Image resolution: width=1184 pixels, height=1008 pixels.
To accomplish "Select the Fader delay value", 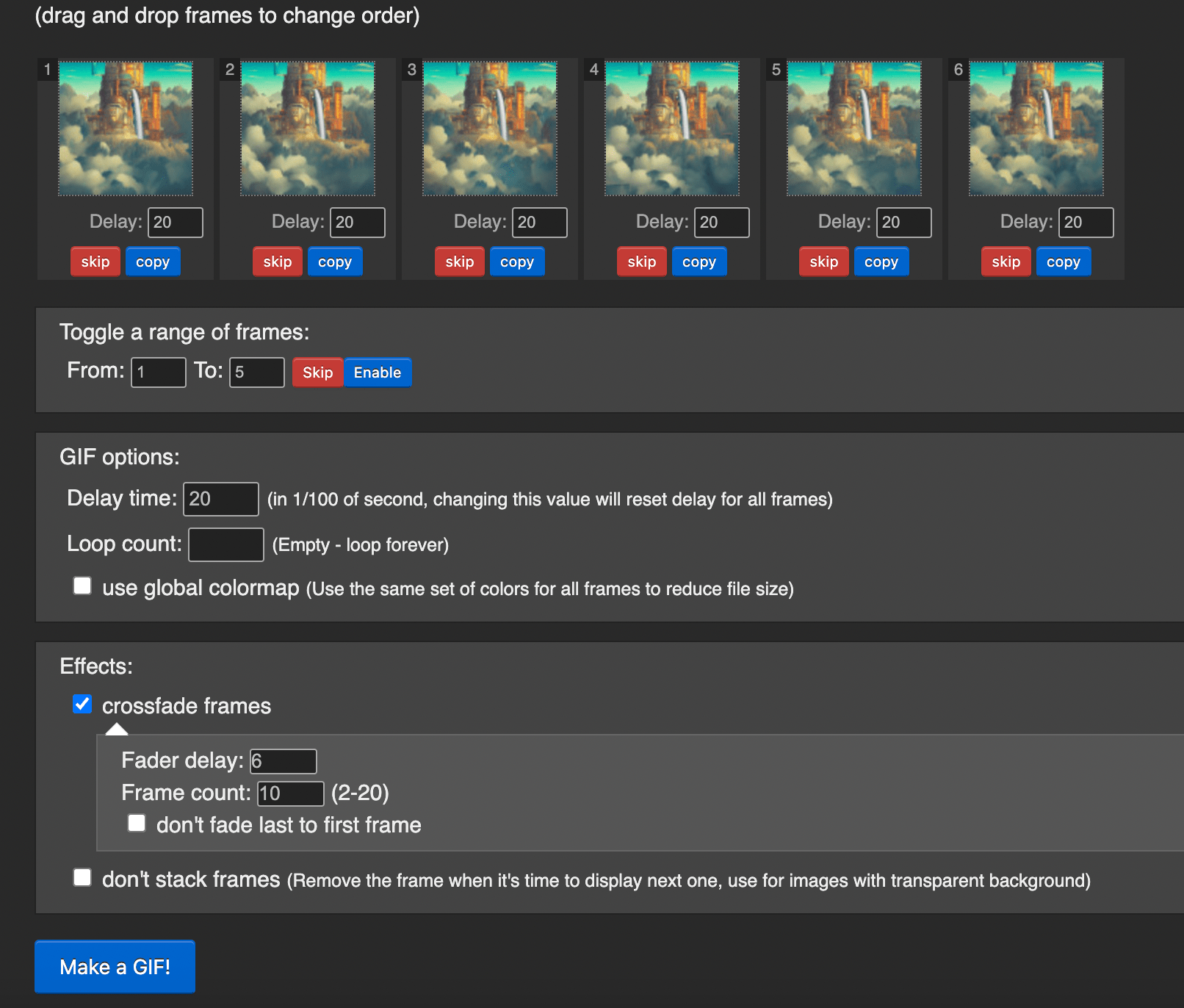I will click(283, 761).
